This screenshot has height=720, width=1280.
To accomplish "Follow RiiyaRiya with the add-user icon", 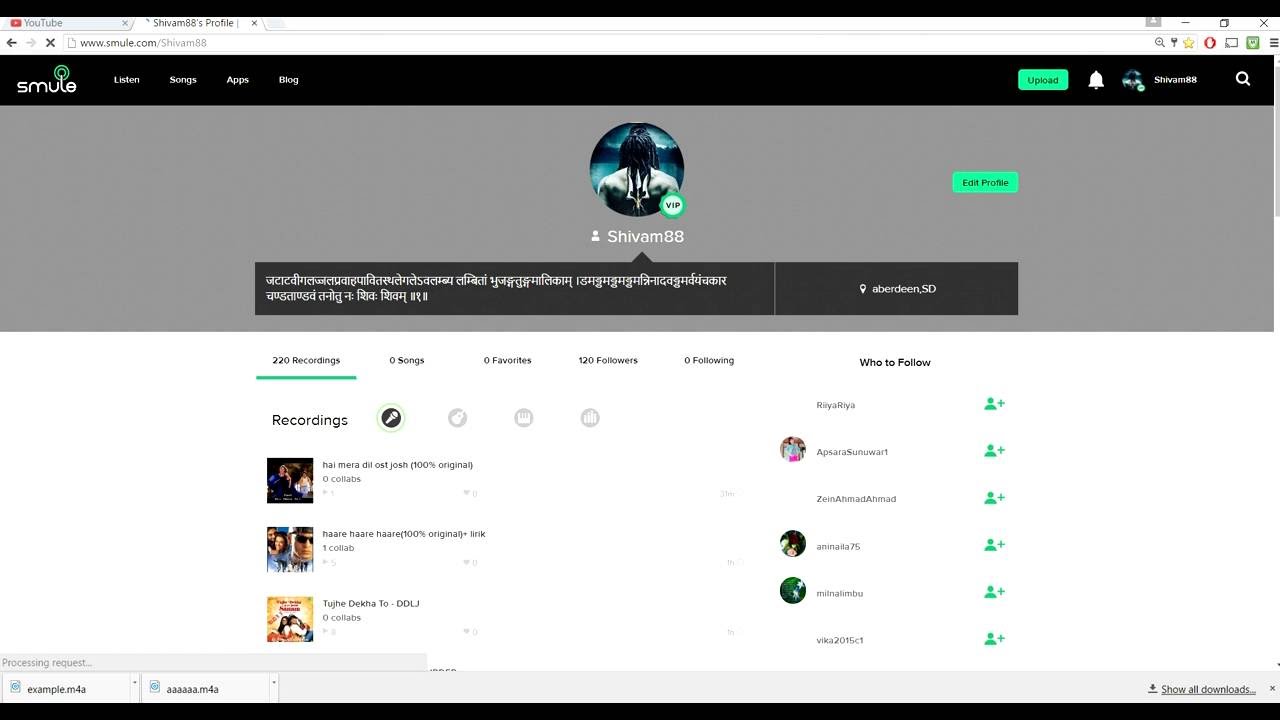I will pyautogui.click(x=994, y=404).
